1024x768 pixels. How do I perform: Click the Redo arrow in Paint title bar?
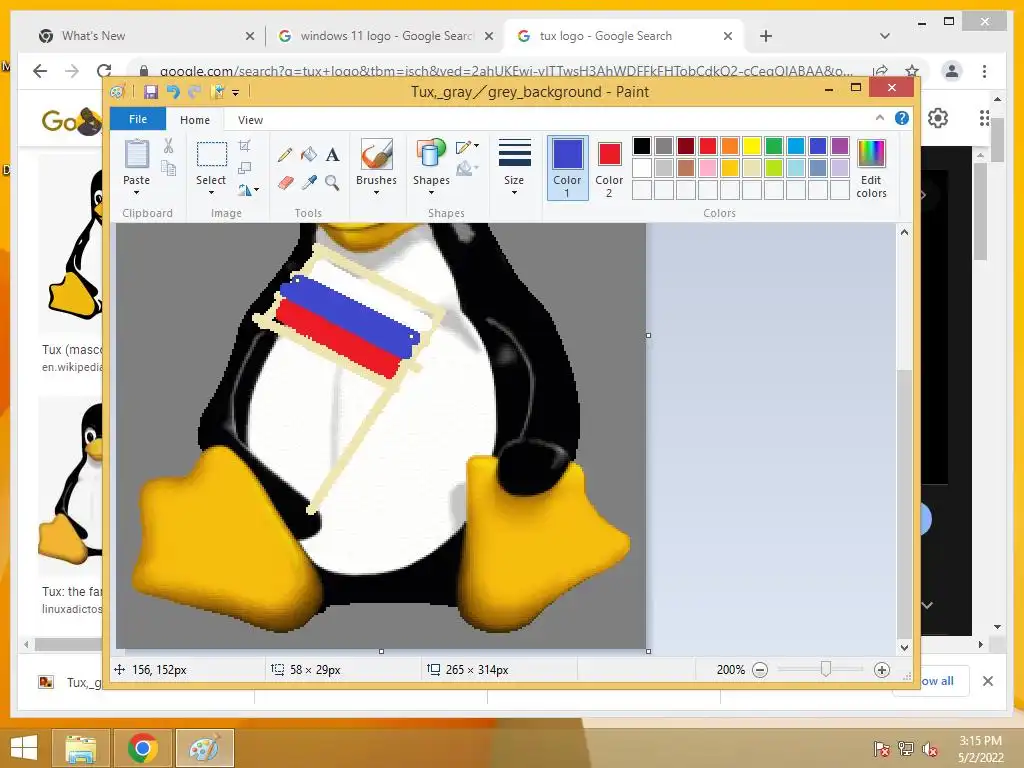coord(194,92)
